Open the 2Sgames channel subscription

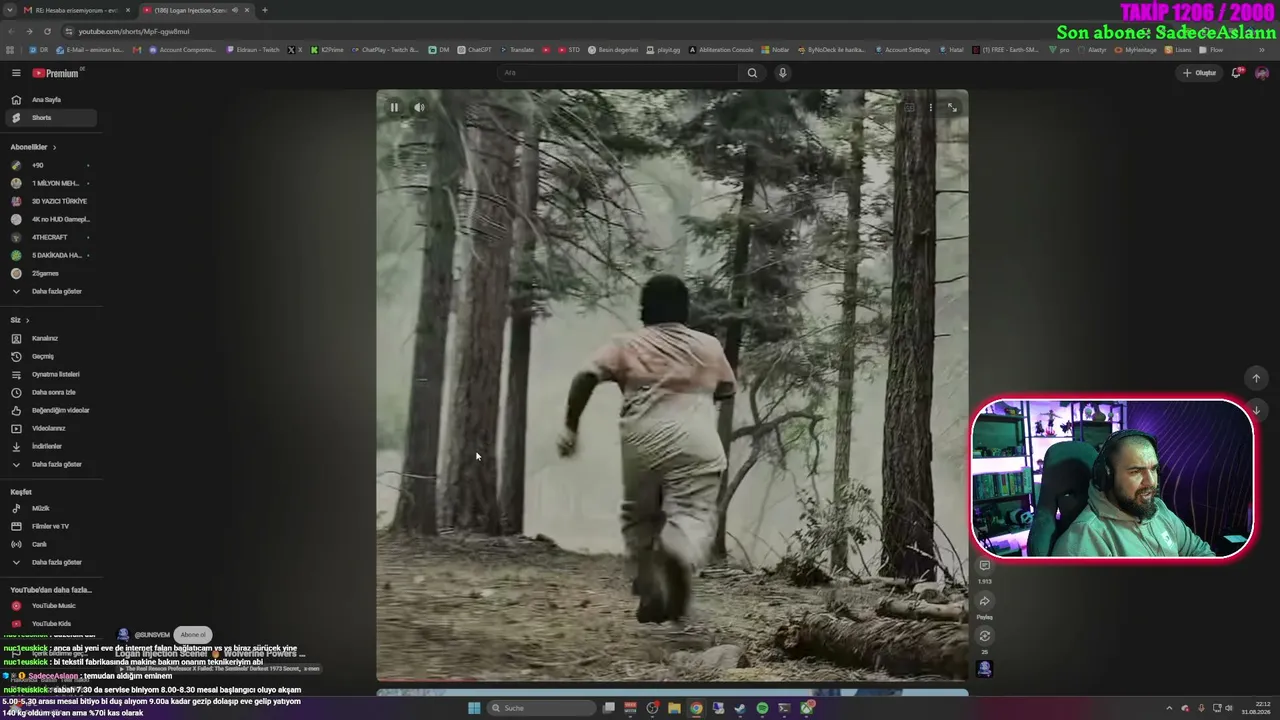click(x=50, y=273)
